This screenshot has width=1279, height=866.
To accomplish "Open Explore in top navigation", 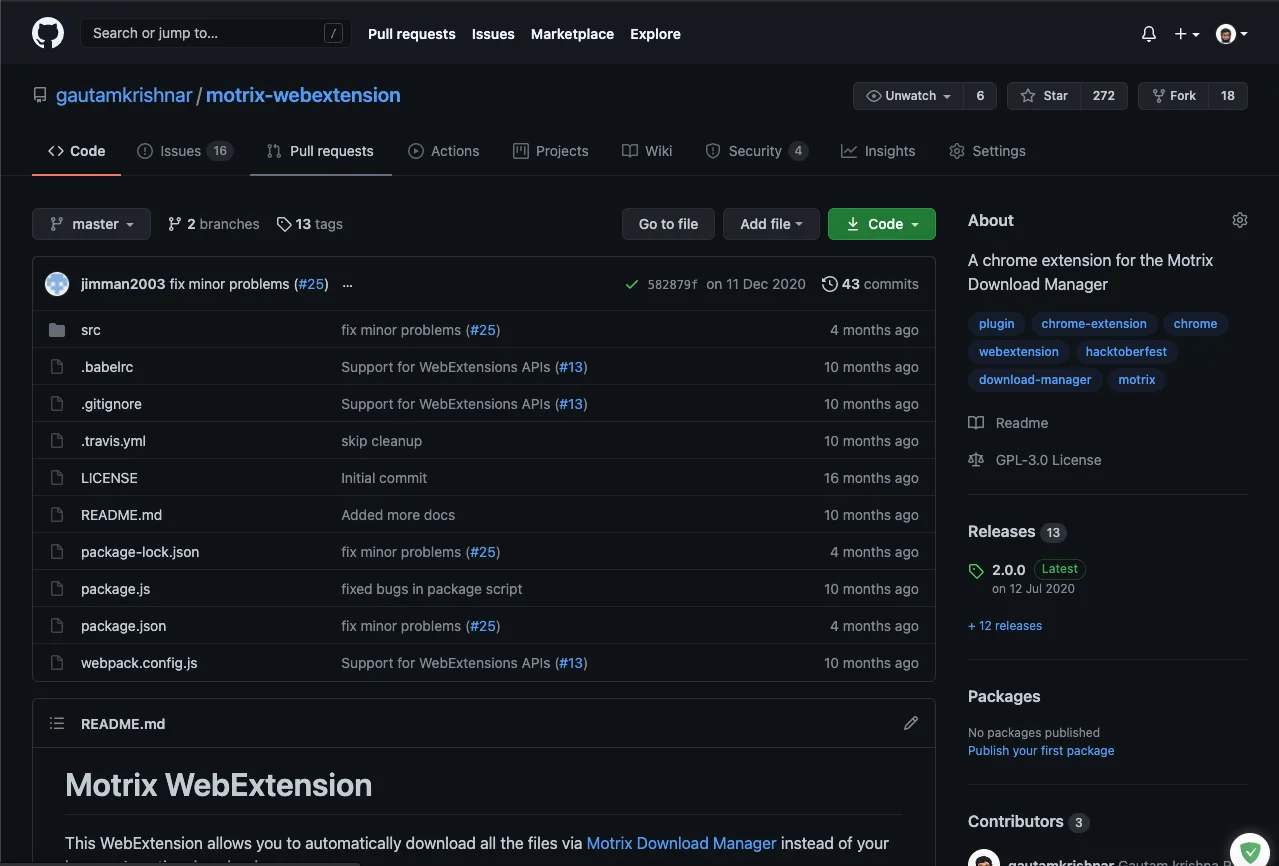I will [655, 34].
